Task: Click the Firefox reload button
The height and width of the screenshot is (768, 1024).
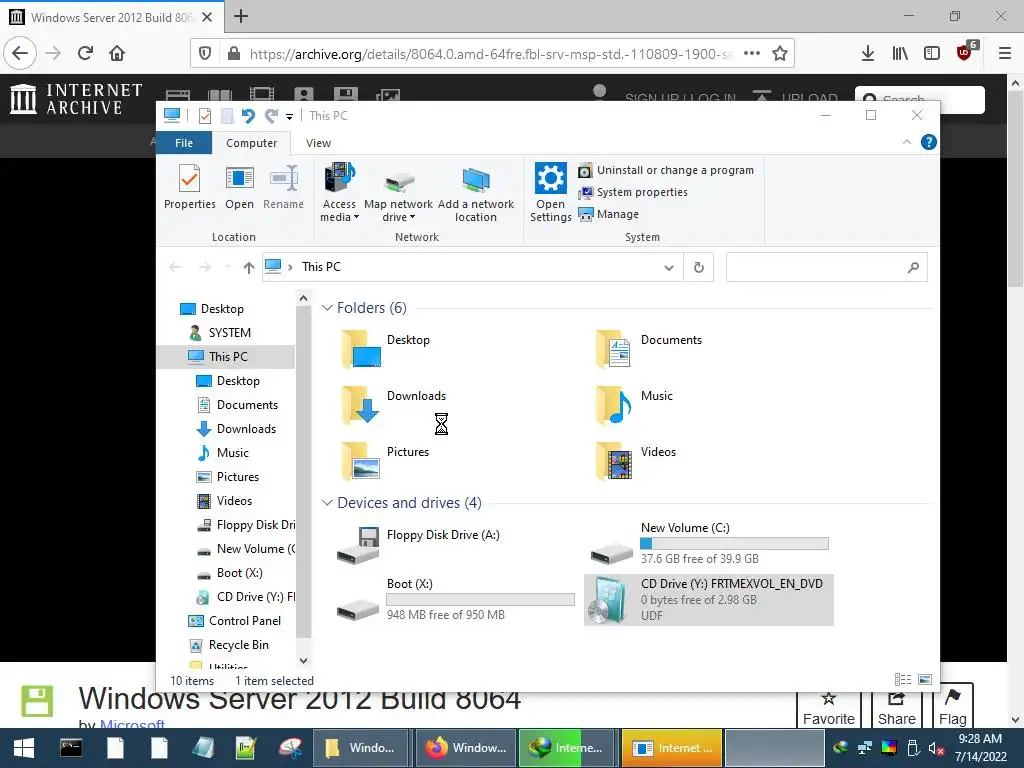Action: click(x=85, y=53)
